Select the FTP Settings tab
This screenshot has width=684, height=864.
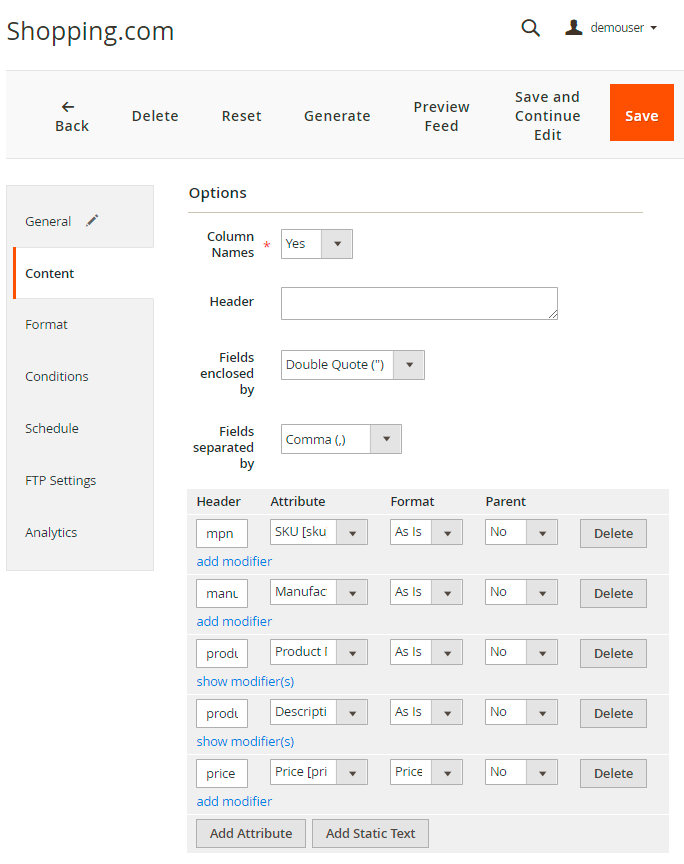point(61,481)
